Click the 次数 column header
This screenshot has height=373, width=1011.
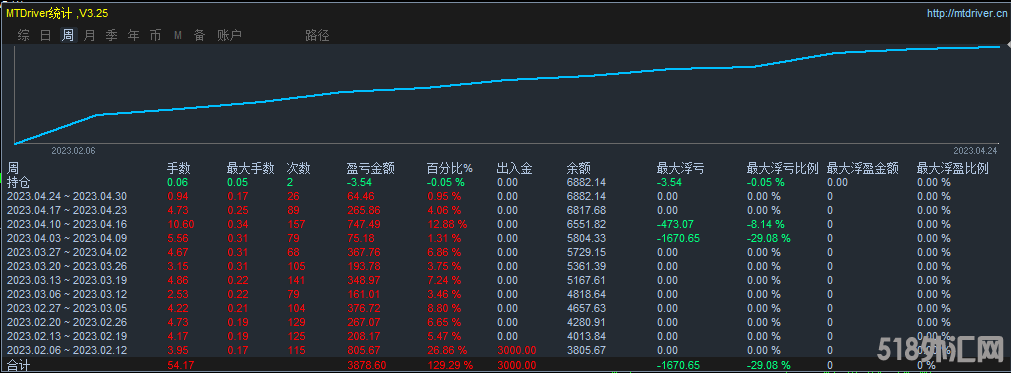pyautogui.click(x=299, y=169)
